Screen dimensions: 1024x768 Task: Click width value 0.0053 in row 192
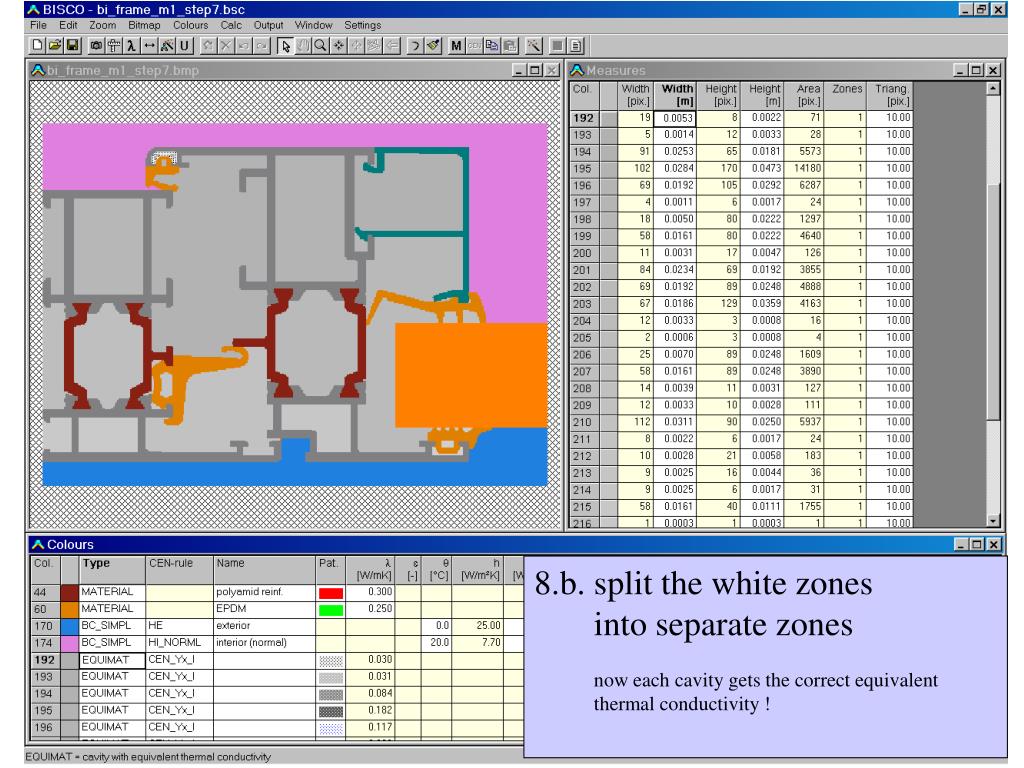675,118
